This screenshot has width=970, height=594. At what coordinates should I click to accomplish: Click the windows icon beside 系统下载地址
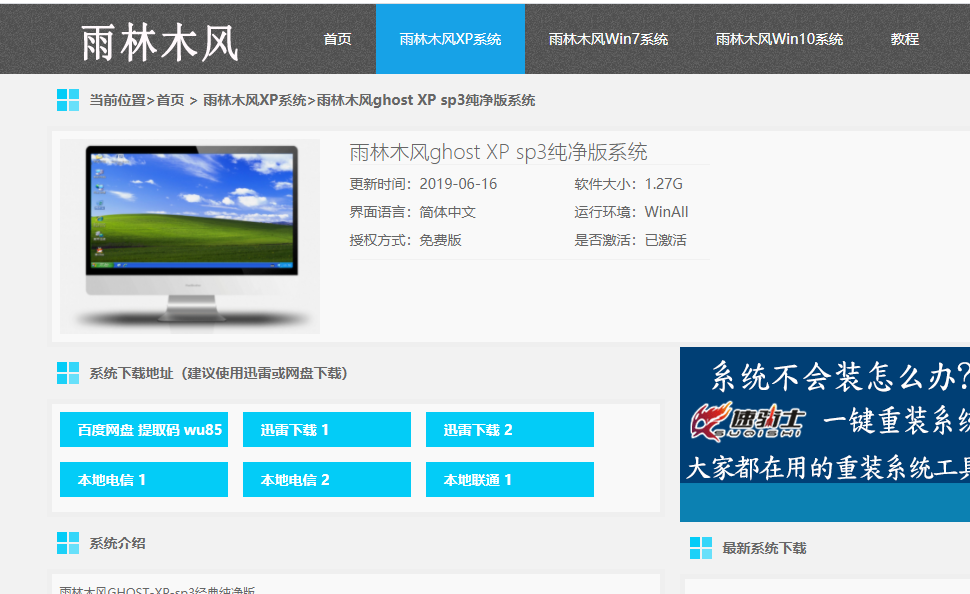[x=68, y=373]
